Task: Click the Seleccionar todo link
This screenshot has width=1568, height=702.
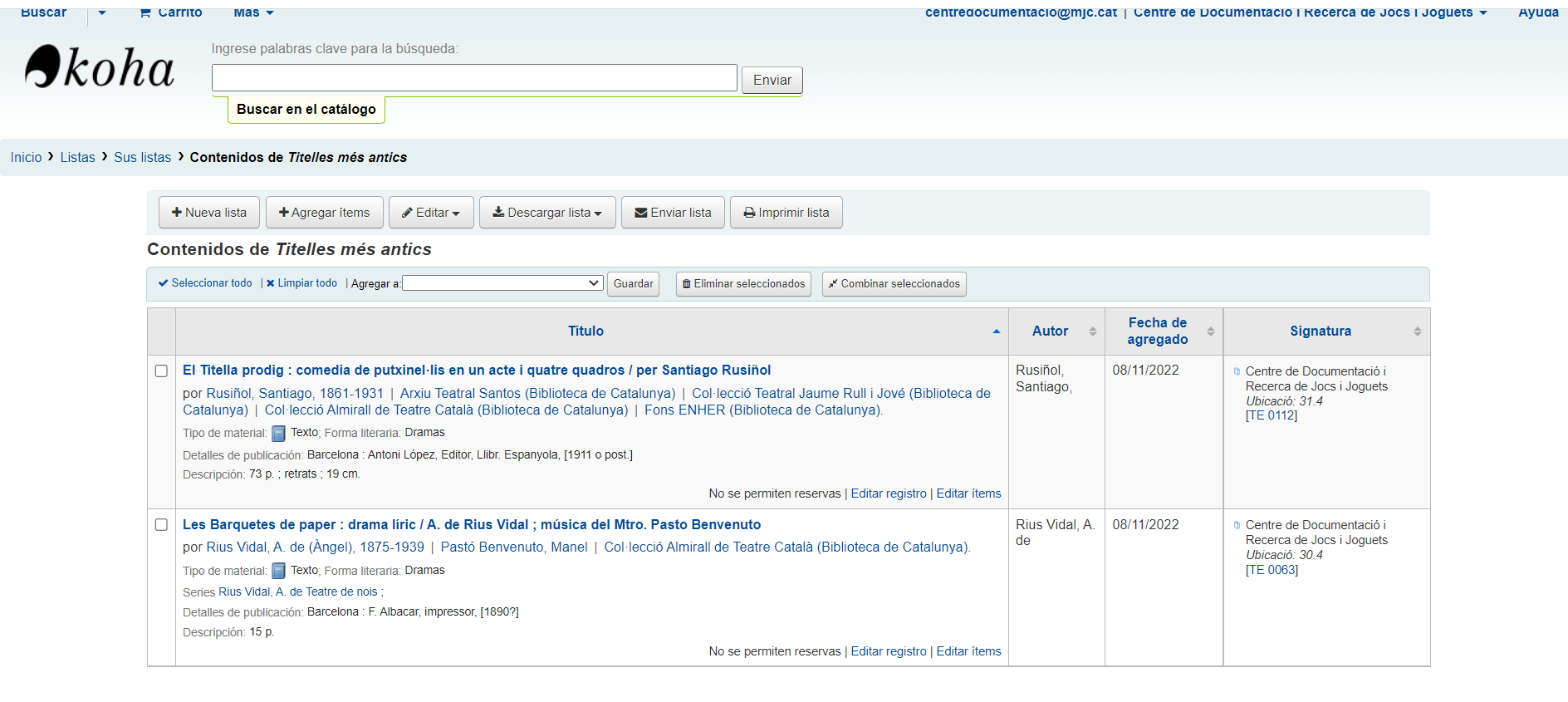Action: point(205,283)
